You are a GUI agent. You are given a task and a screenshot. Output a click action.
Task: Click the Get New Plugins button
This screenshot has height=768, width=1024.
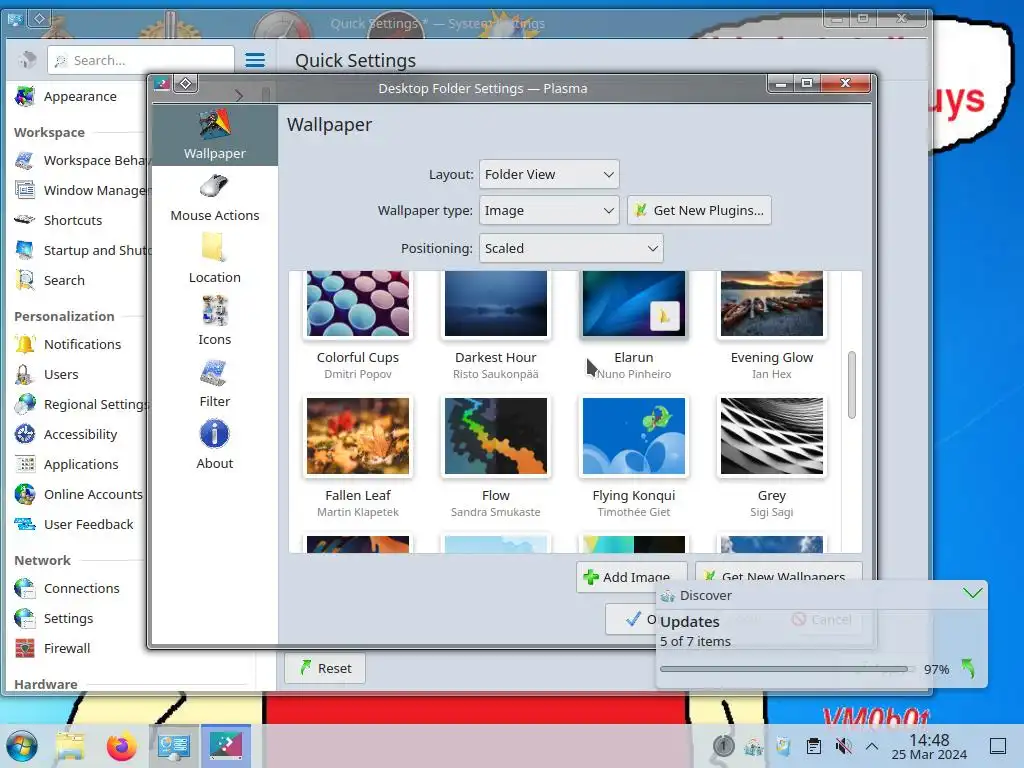(699, 210)
